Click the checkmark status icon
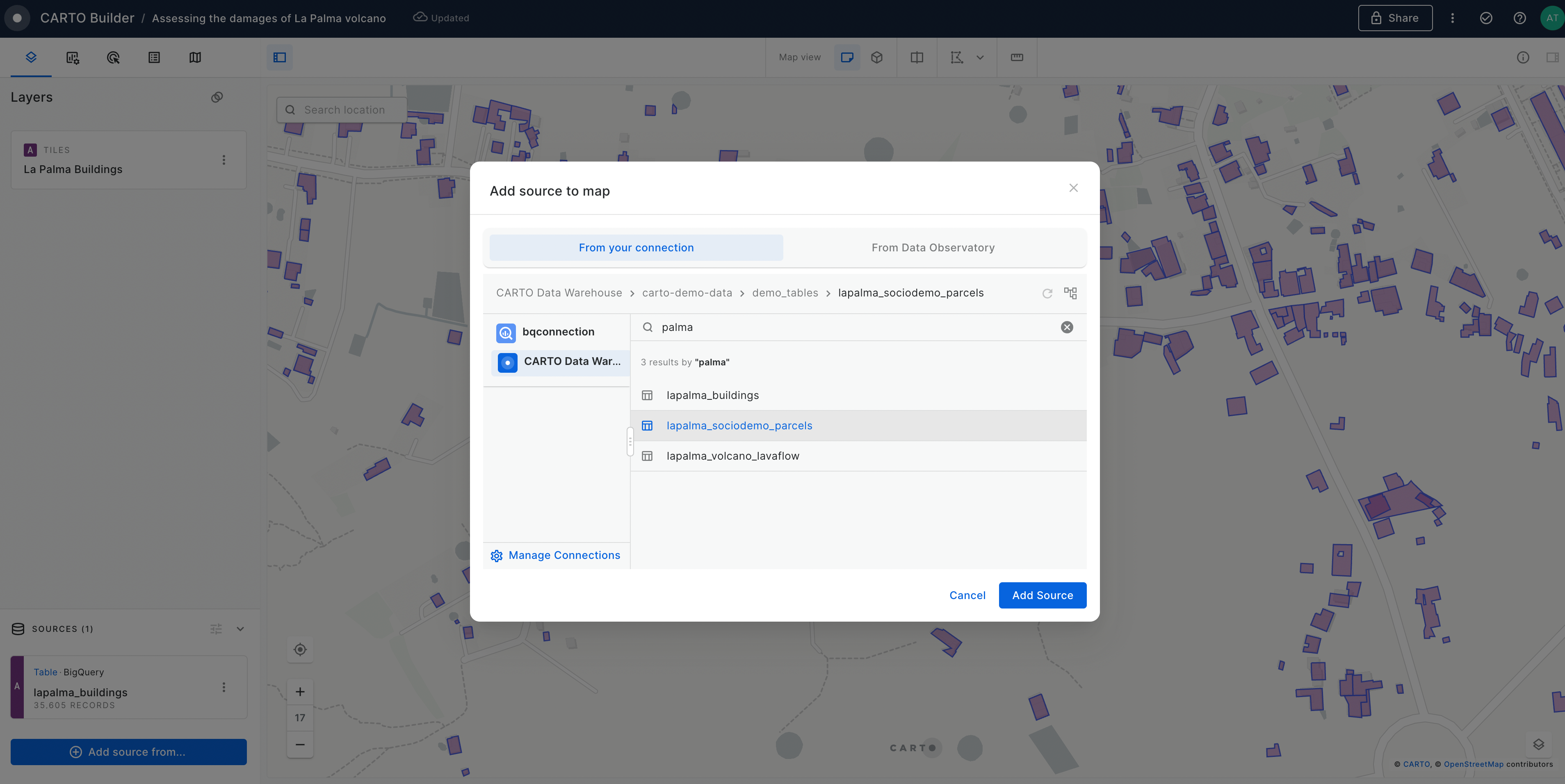 pyautogui.click(x=1486, y=18)
